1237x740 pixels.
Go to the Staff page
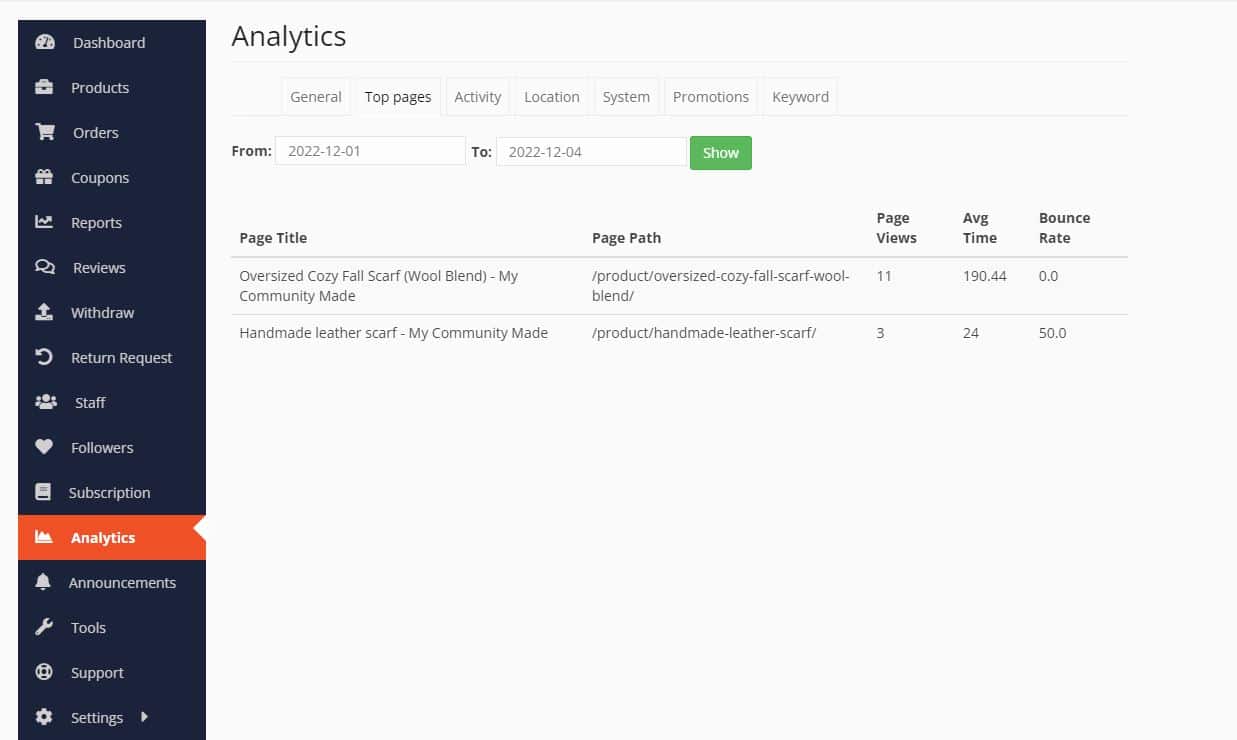(x=90, y=402)
